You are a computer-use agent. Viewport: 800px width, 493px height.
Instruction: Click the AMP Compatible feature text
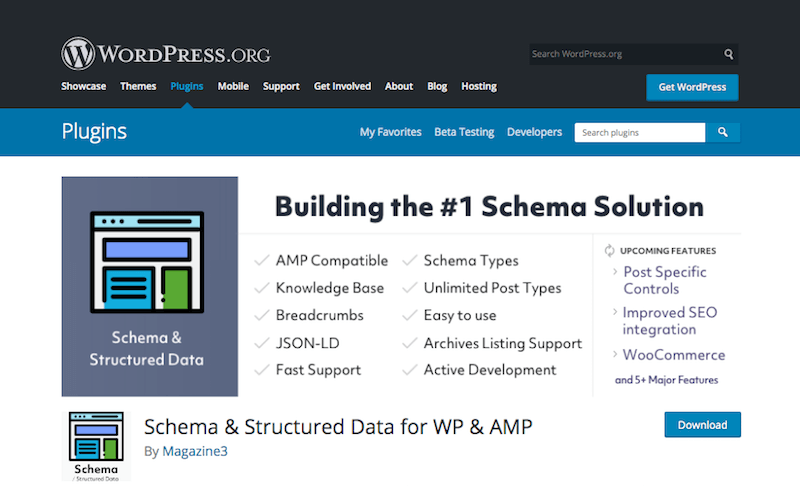332,261
